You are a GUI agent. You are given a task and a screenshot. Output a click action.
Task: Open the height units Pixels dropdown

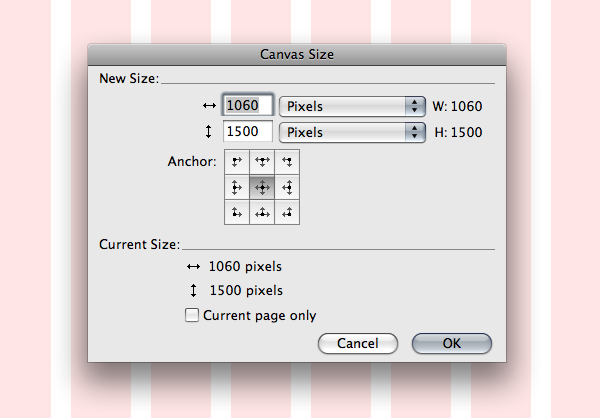(352, 132)
